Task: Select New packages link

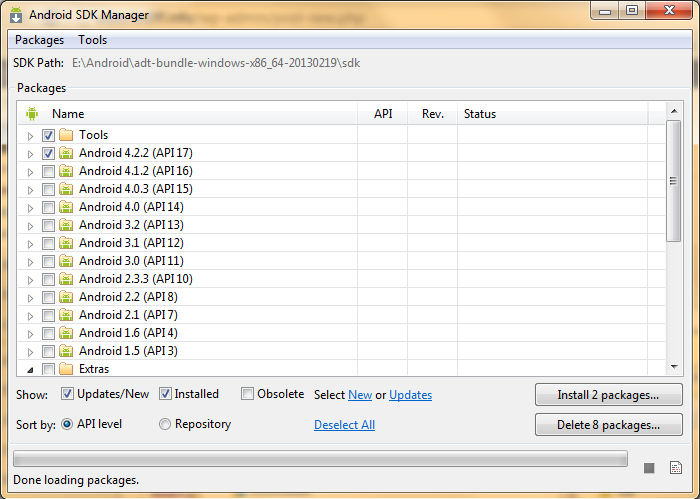Action: [360, 395]
